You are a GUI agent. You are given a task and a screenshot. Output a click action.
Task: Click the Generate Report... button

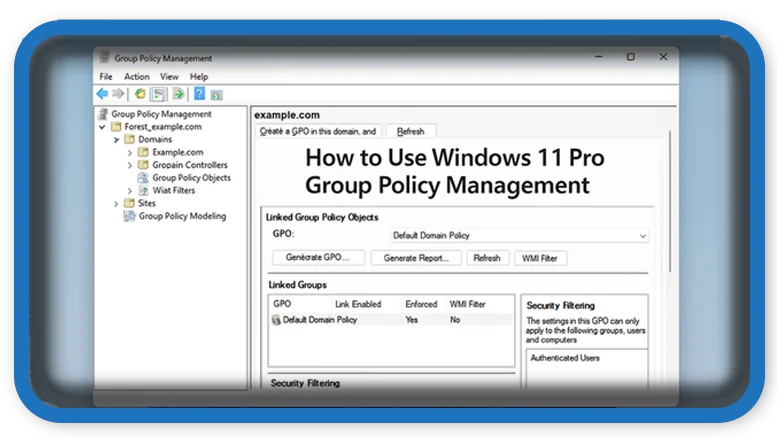[x=416, y=258]
